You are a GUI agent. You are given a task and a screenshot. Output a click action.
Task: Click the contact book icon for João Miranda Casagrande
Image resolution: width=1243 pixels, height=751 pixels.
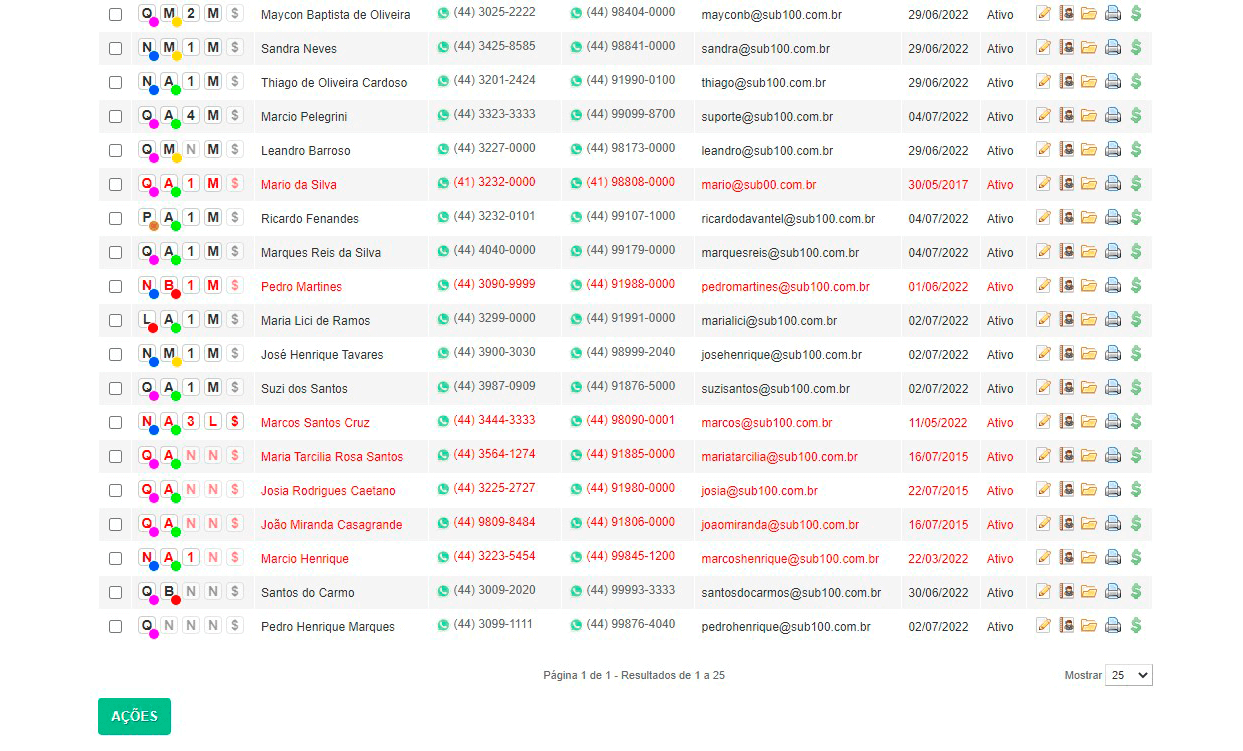tap(1066, 524)
